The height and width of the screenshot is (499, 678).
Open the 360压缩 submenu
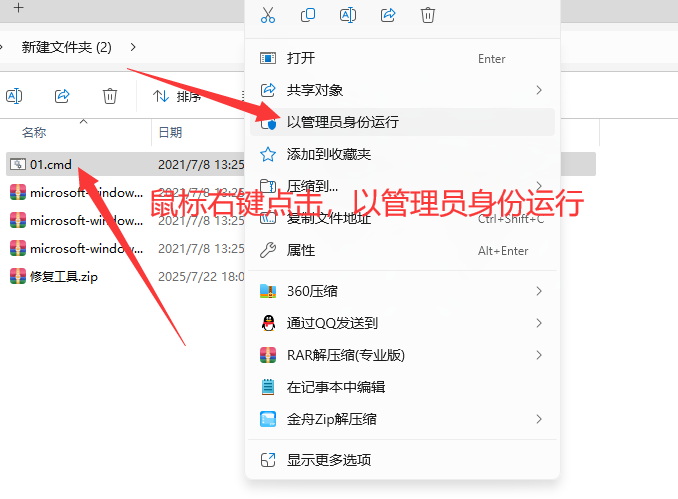click(402, 291)
